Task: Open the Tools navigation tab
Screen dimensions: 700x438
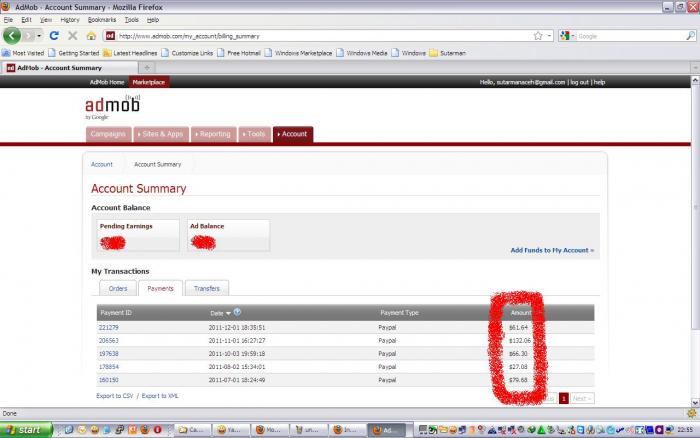Action: [254, 134]
